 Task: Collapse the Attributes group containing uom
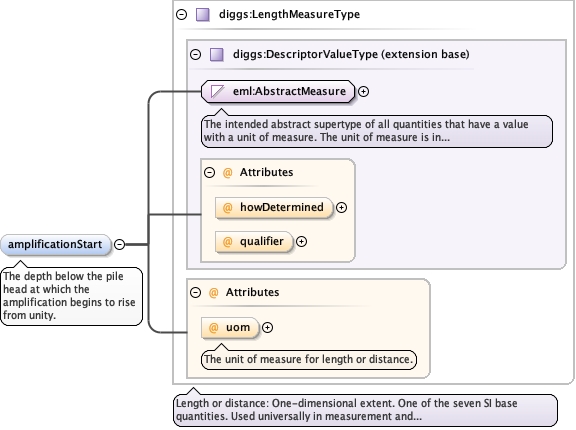click(x=195, y=292)
